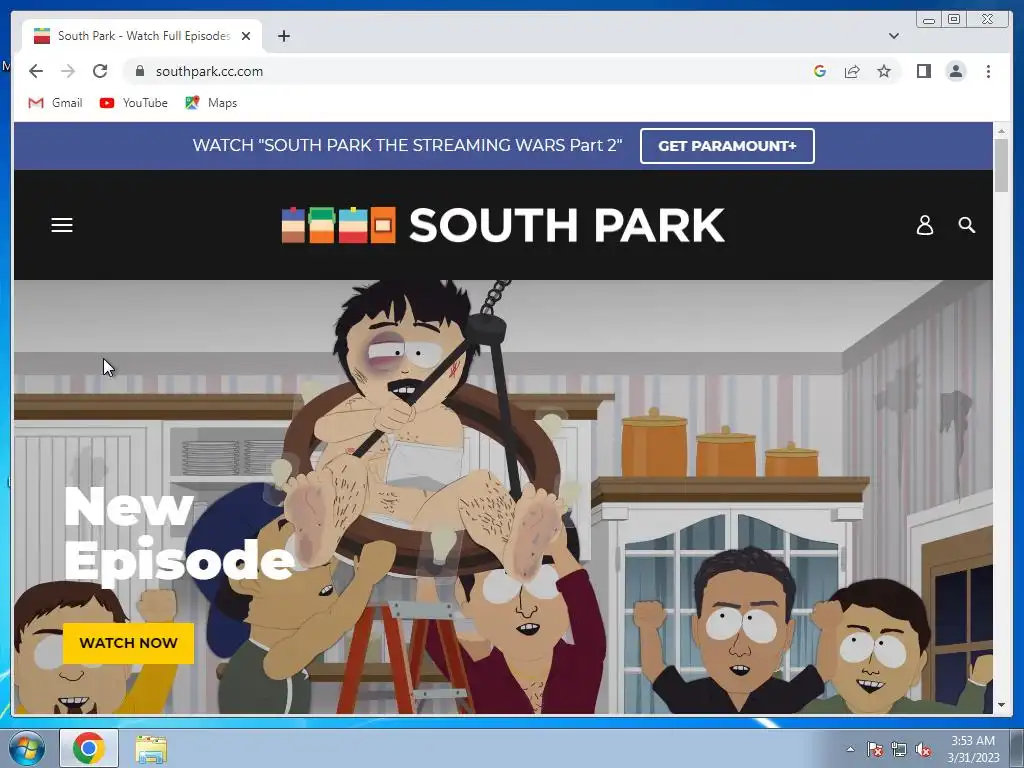Open the Chrome profile avatar

(x=956, y=71)
